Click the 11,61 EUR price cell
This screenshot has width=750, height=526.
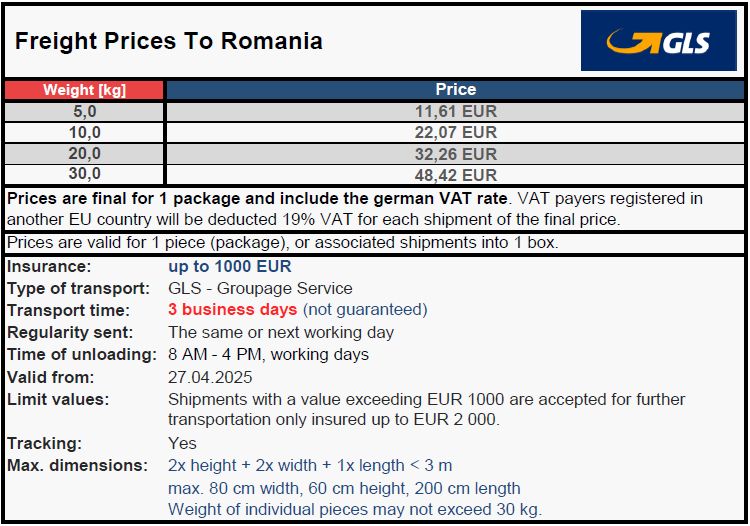[455, 111]
